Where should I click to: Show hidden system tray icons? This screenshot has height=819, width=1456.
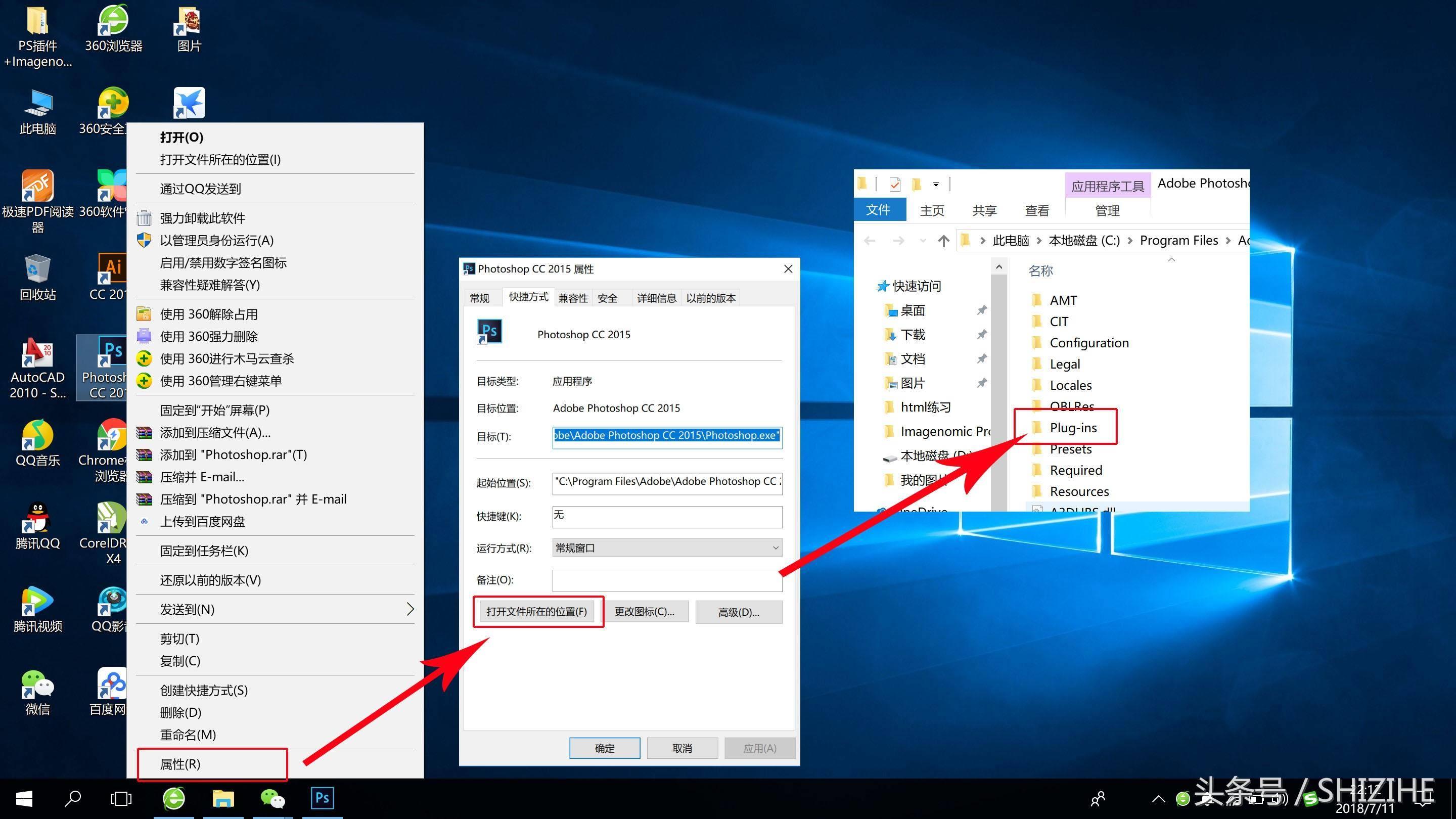1158,799
